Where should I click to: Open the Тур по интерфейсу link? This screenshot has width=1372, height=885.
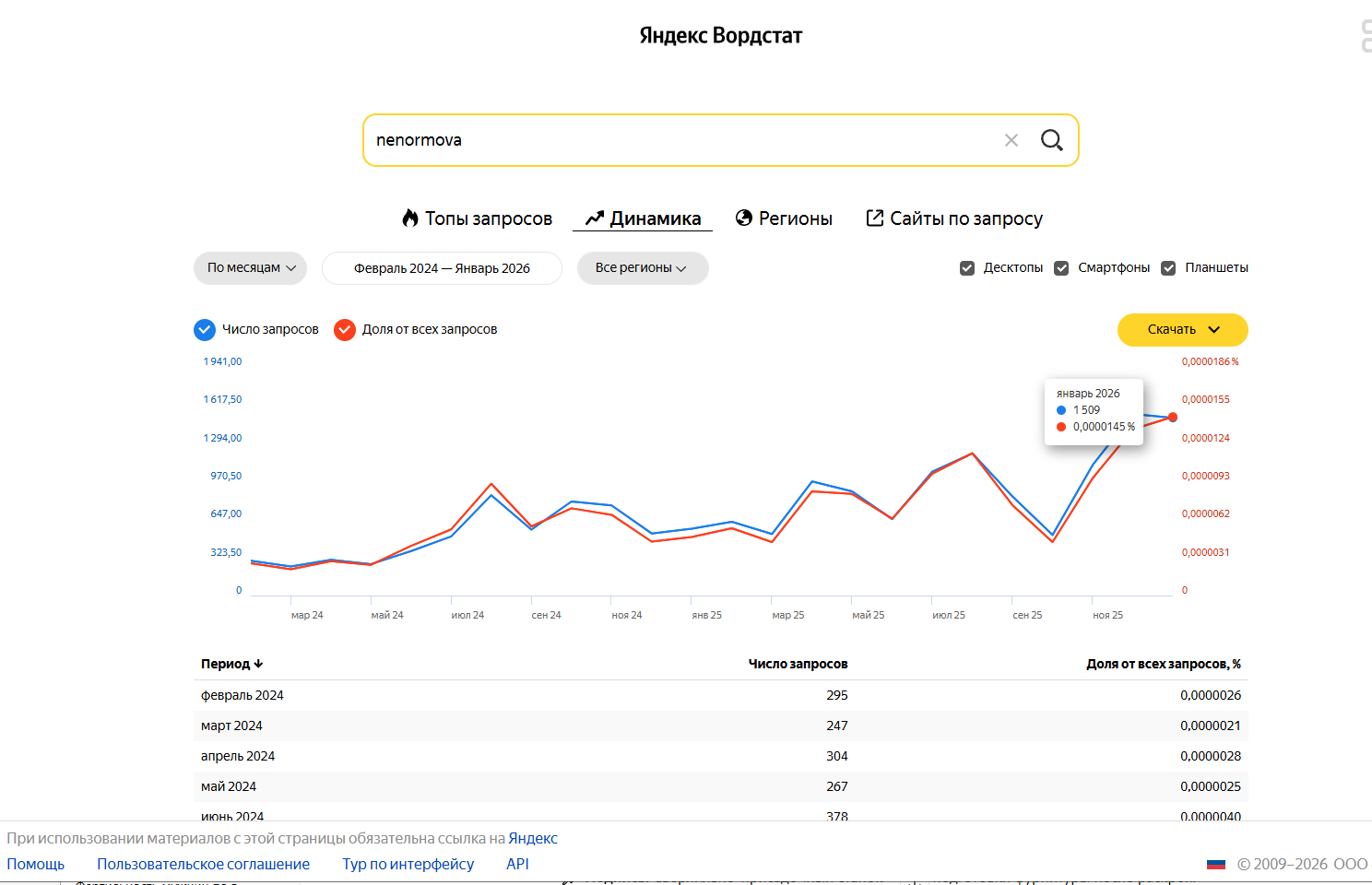(408, 864)
